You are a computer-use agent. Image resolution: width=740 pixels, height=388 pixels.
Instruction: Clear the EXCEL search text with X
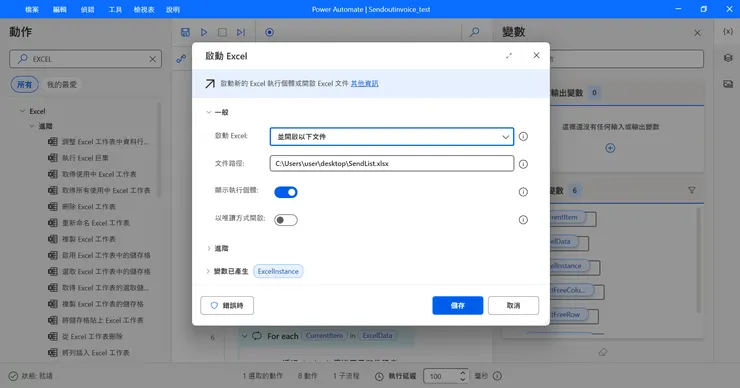click(152, 59)
